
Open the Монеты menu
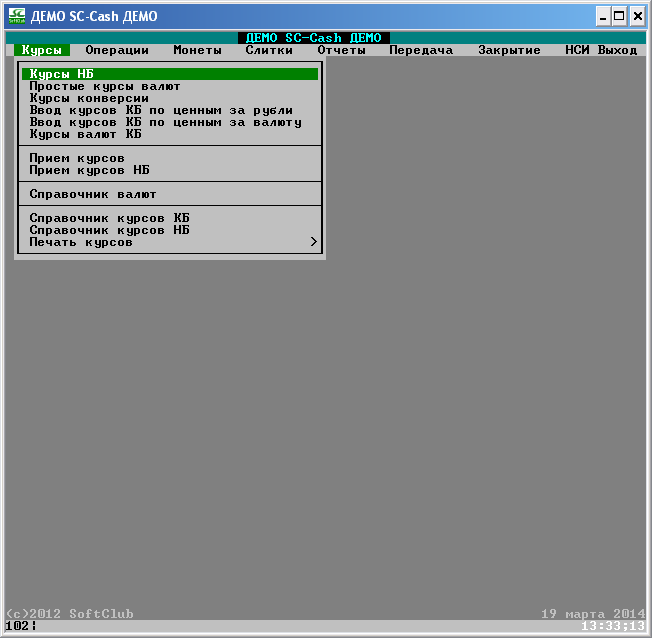[x=197, y=50]
